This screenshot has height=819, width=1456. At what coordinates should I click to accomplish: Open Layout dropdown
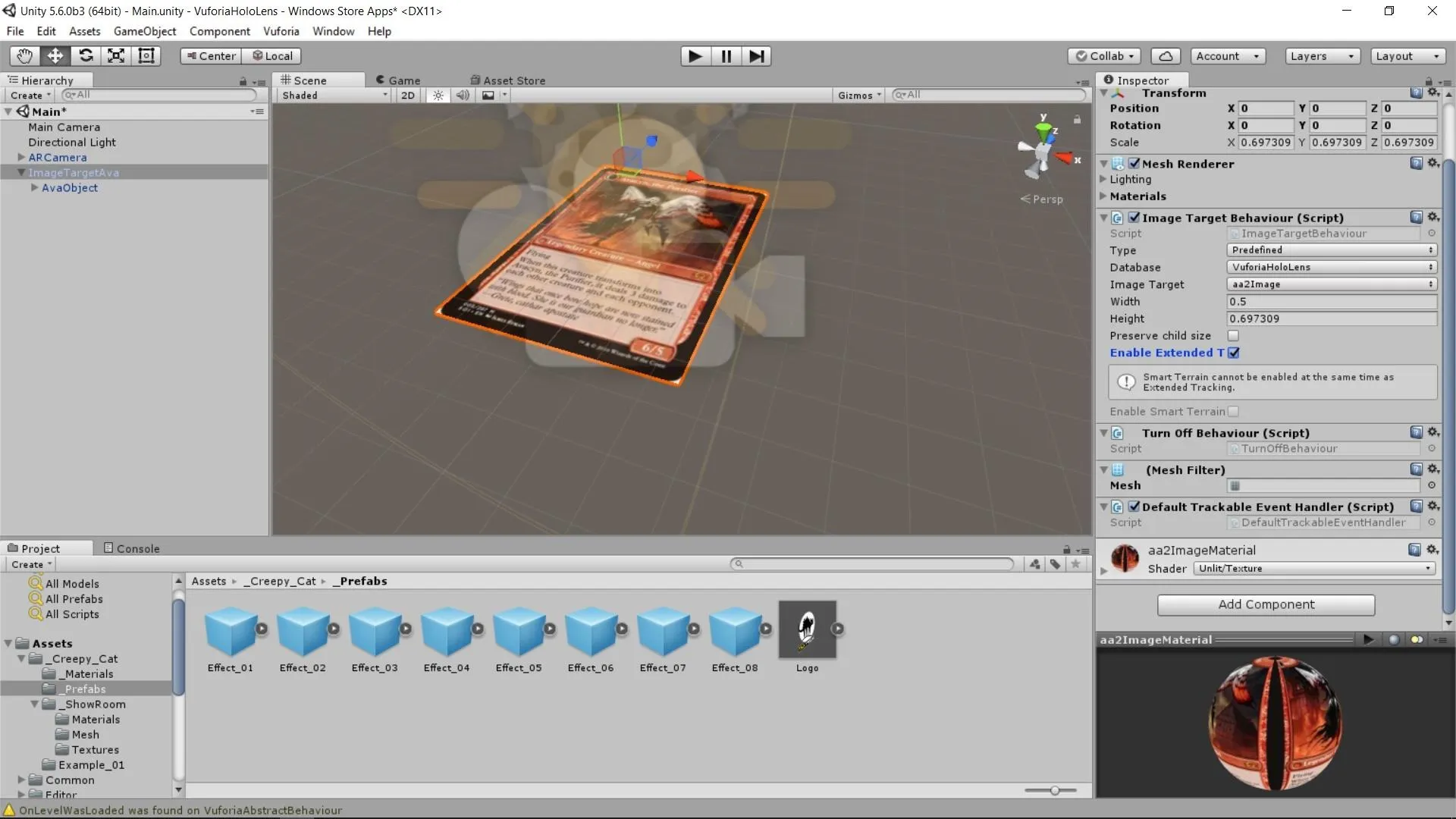[1407, 56]
